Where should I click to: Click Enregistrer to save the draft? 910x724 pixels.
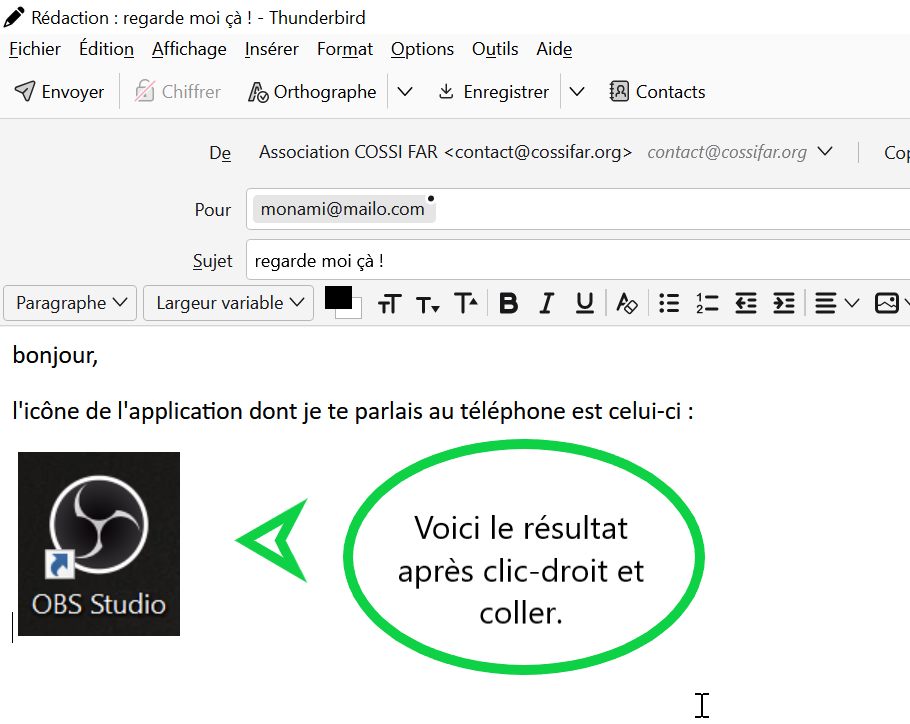click(x=494, y=92)
